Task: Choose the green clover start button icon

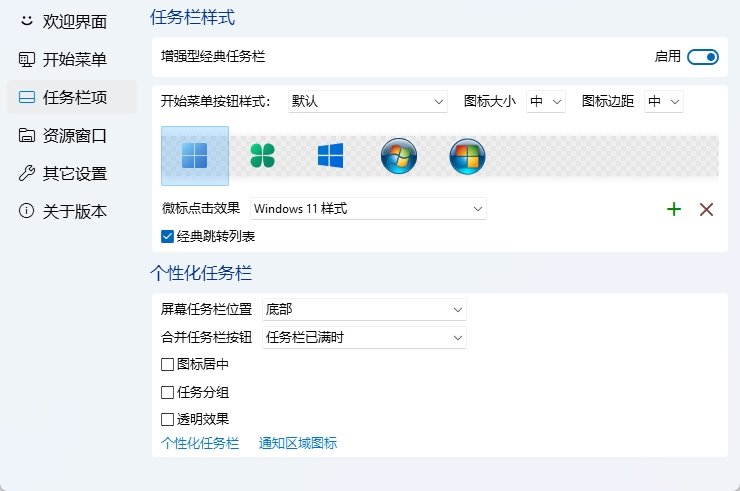Action: [x=263, y=156]
